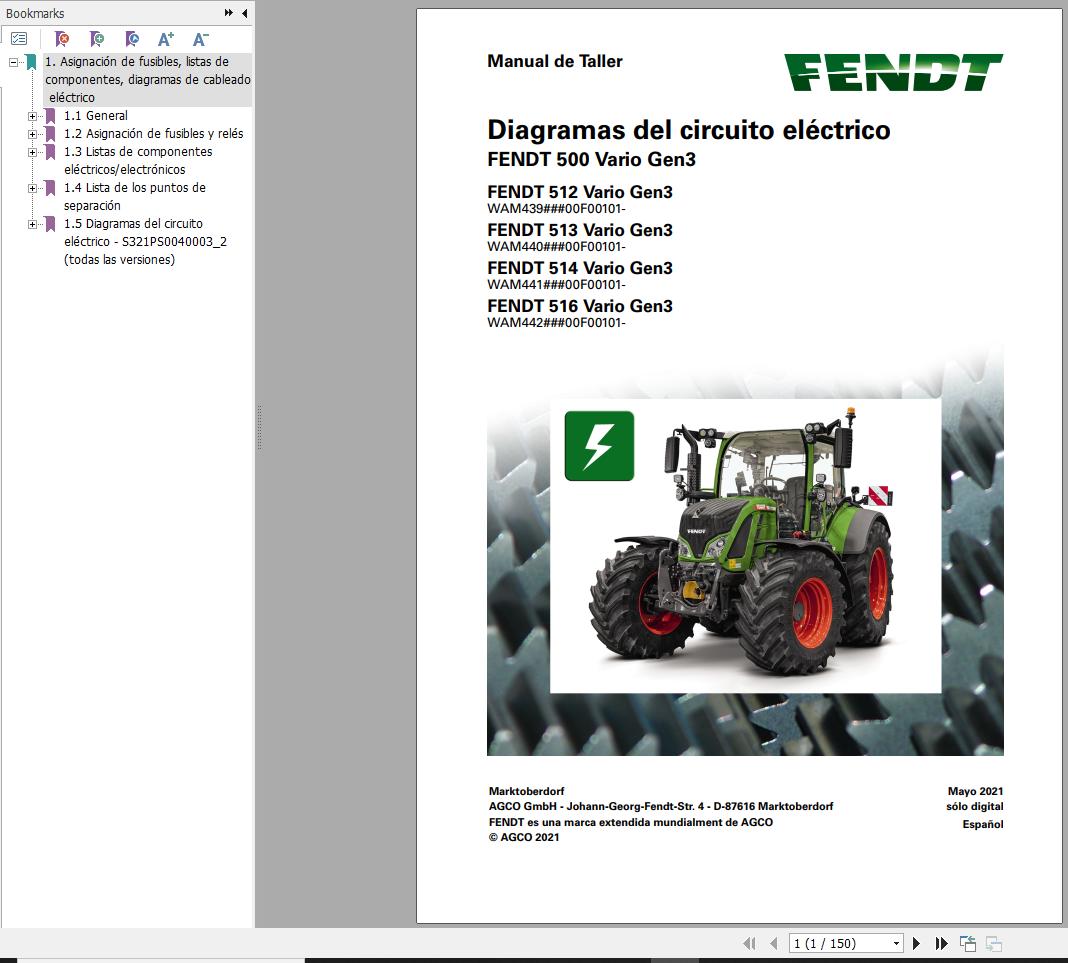The image size is (1068, 963).
Task: Click the panel splitter handle dots
Action: coord(260,428)
